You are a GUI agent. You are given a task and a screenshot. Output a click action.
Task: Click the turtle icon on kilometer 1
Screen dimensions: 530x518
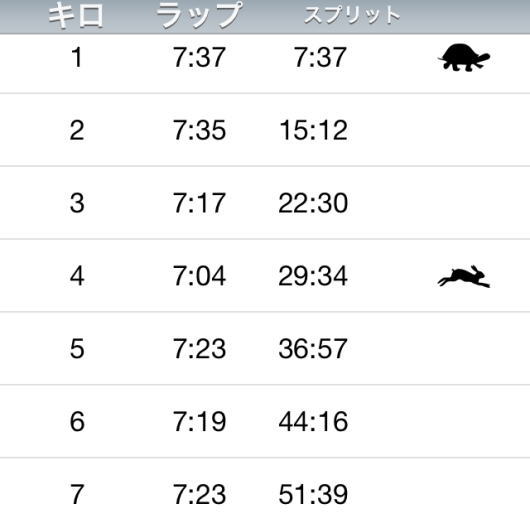pos(464,58)
